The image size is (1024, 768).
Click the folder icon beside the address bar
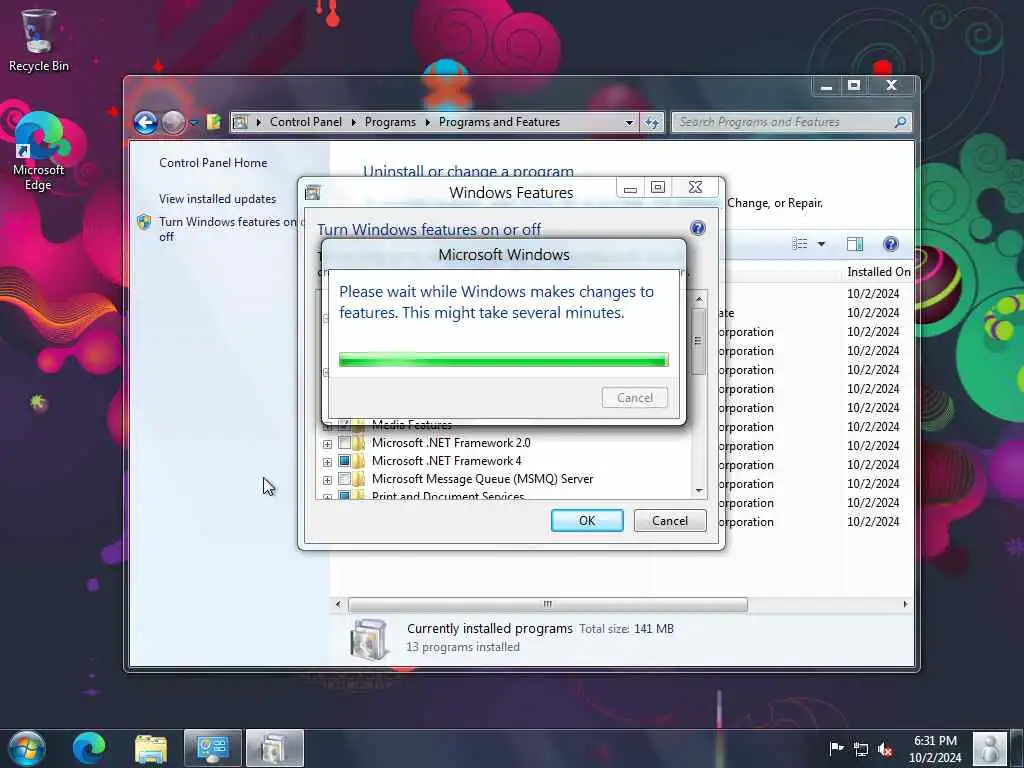[214, 121]
